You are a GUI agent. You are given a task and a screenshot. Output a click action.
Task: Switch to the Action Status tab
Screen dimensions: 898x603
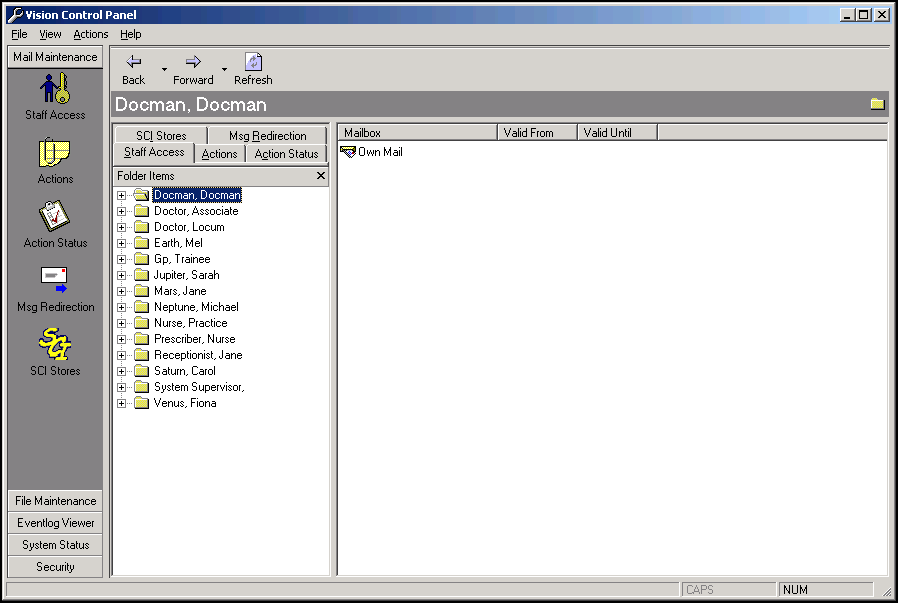(x=286, y=154)
